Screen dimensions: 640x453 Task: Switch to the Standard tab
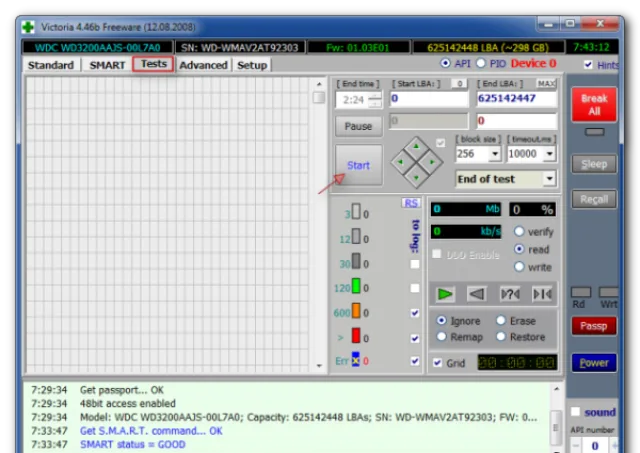click(51, 65)
